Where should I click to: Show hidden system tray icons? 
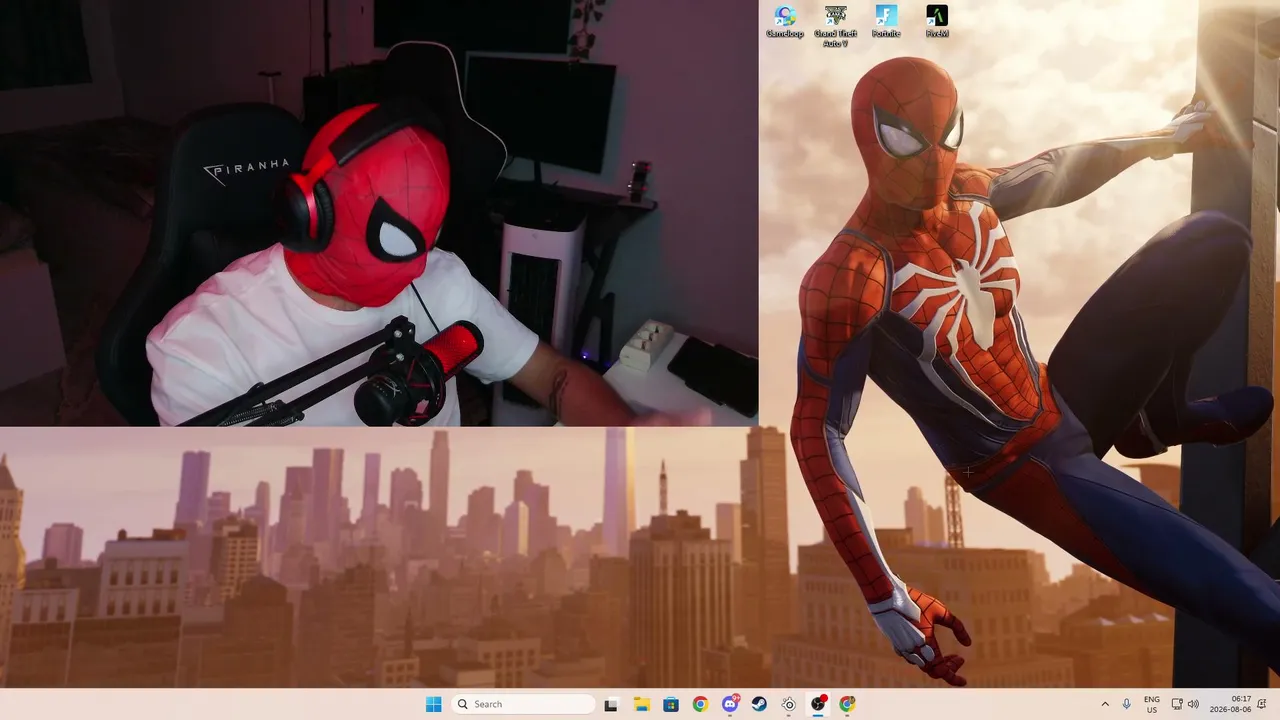tap(1105, 704)
